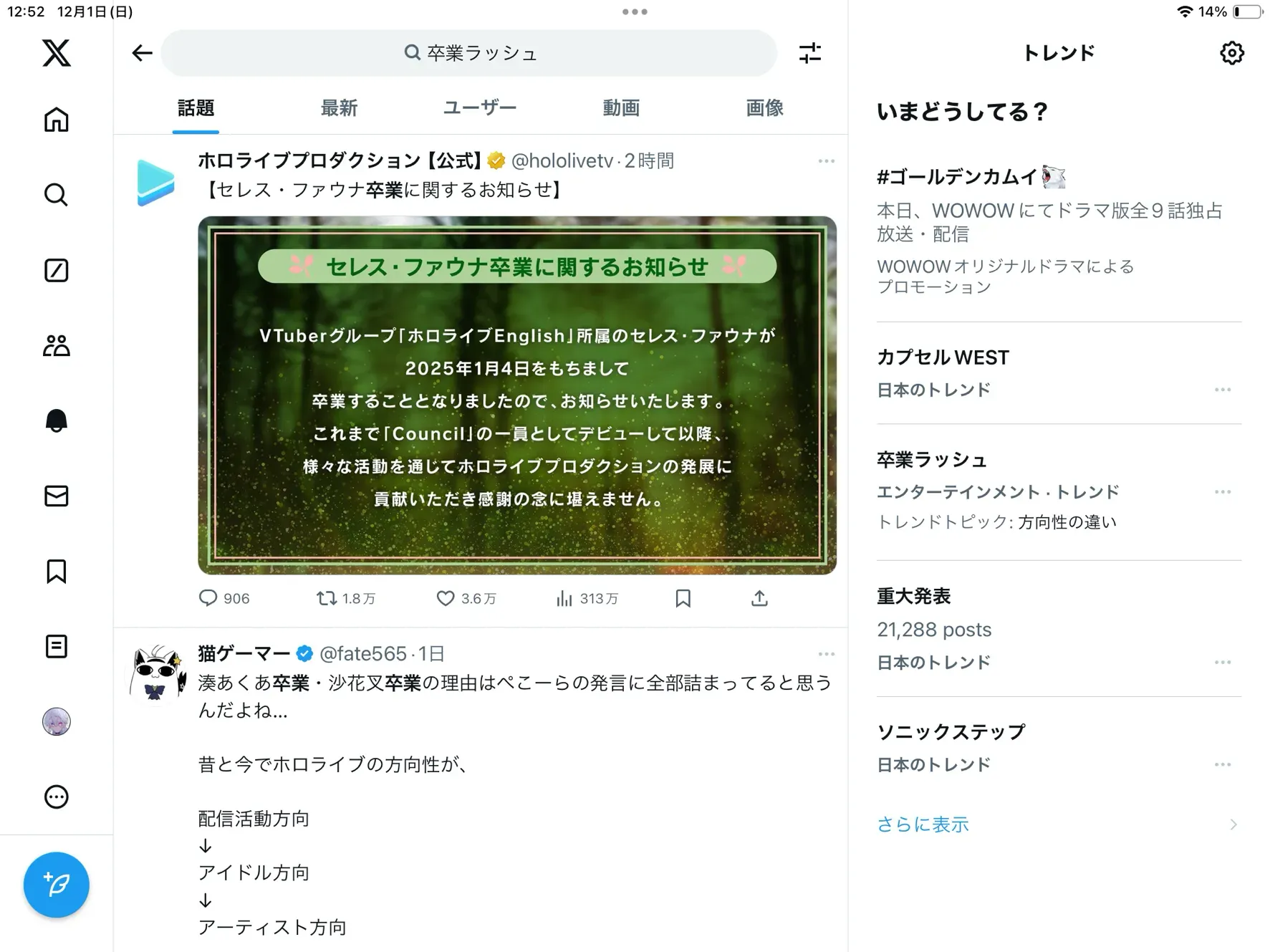Bookmark the hololive announcement post
1270x952 pixels.
click(x=683, y=598)
